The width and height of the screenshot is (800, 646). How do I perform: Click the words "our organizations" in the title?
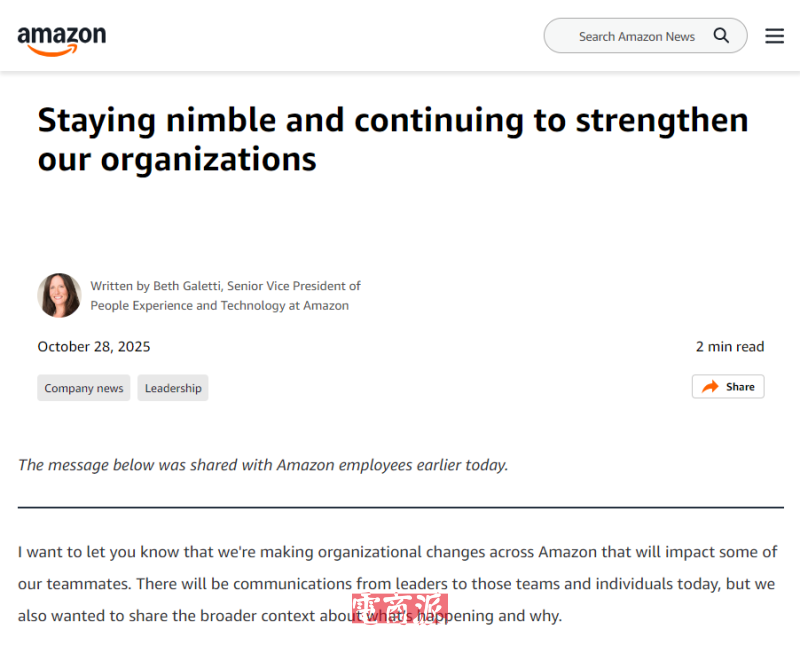coord(177,159)
